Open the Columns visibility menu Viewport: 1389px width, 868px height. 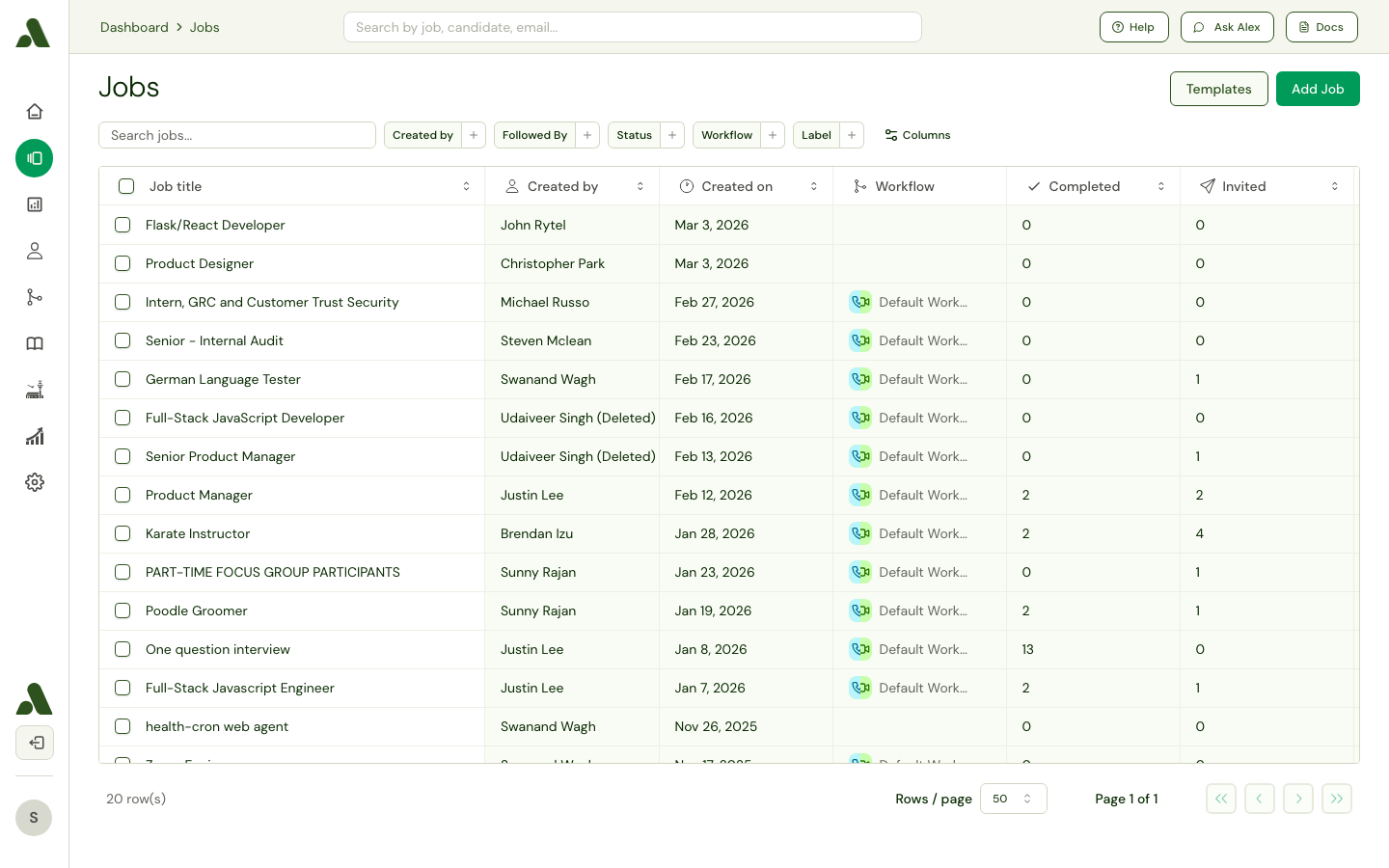pos(918,135)
